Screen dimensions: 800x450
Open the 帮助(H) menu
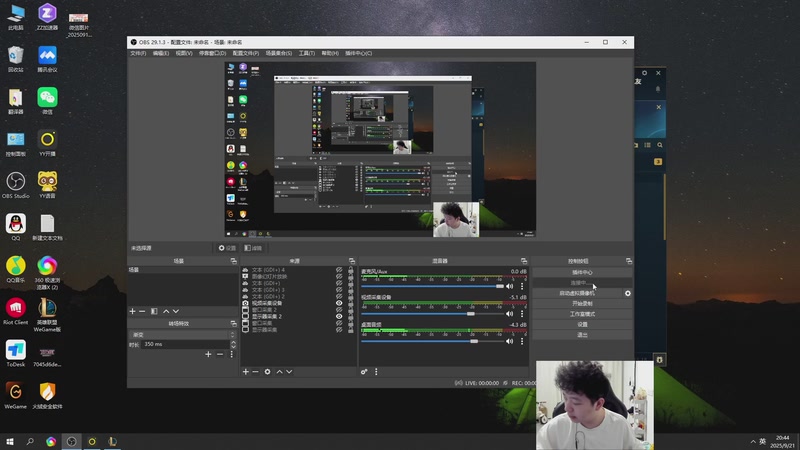point(330,53)
